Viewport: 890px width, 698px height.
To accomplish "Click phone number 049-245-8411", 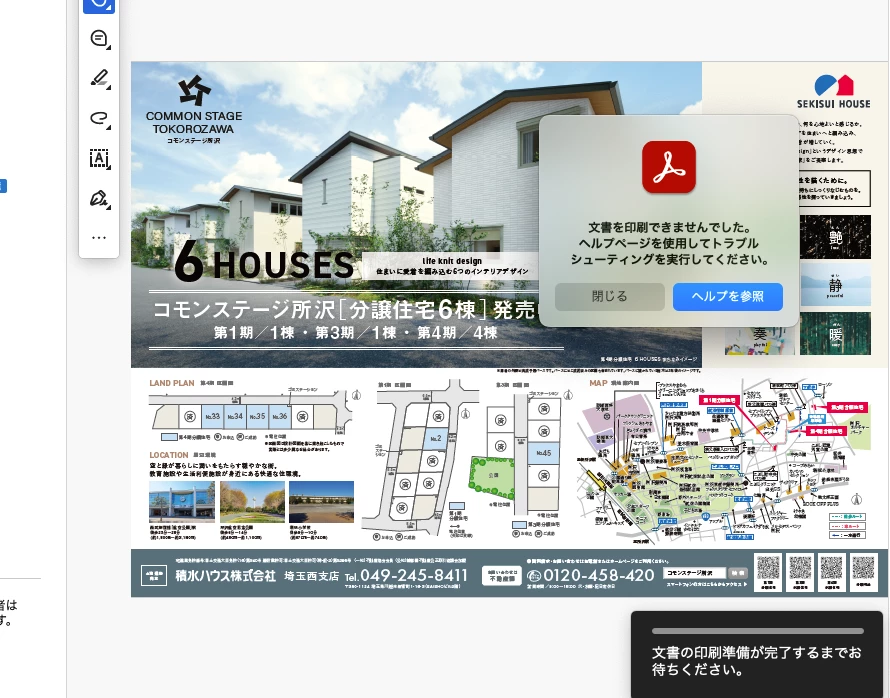I will point(414,575).
